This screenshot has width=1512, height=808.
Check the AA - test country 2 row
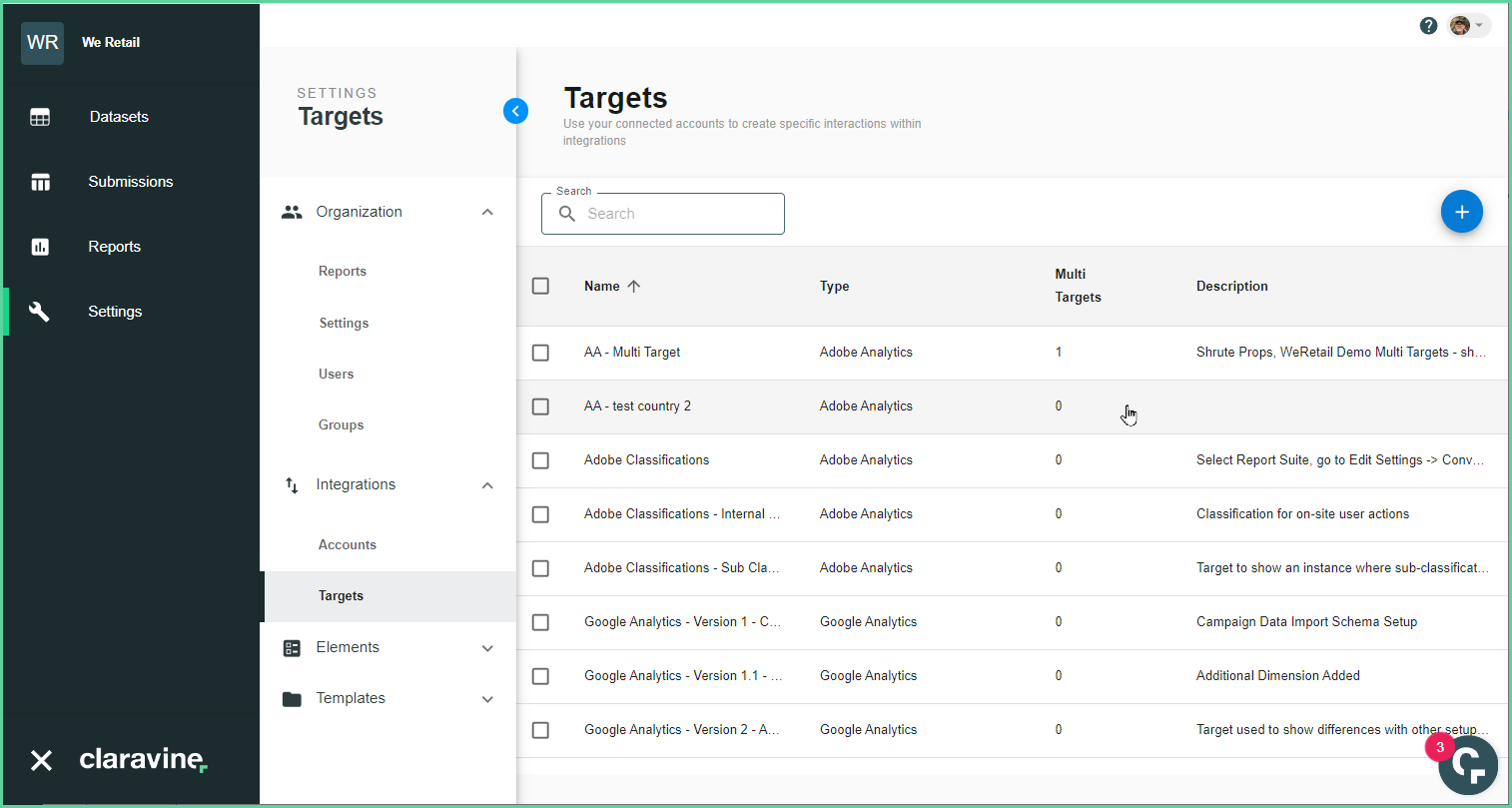point(540,406)
